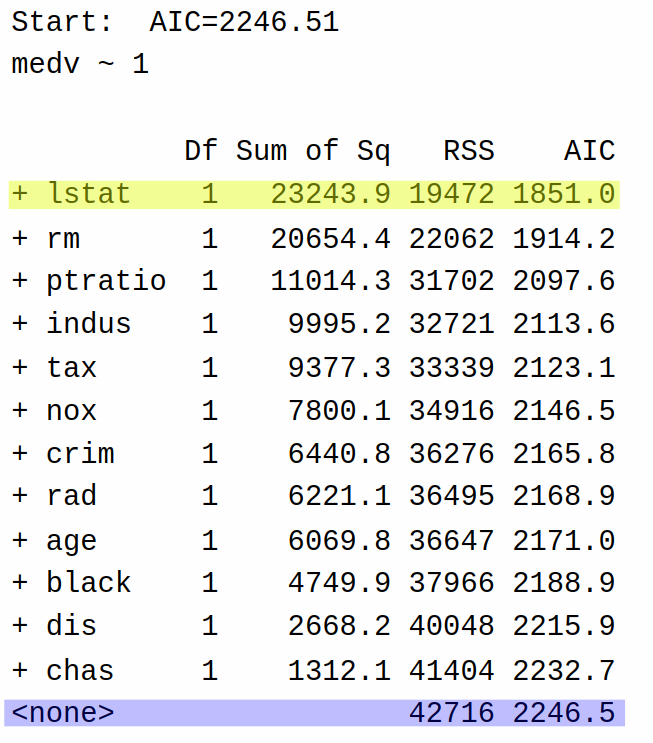The width and height of the screenshot is (653, 743).
Task: Click the nox variable name
Action: [x=72, y=411]
